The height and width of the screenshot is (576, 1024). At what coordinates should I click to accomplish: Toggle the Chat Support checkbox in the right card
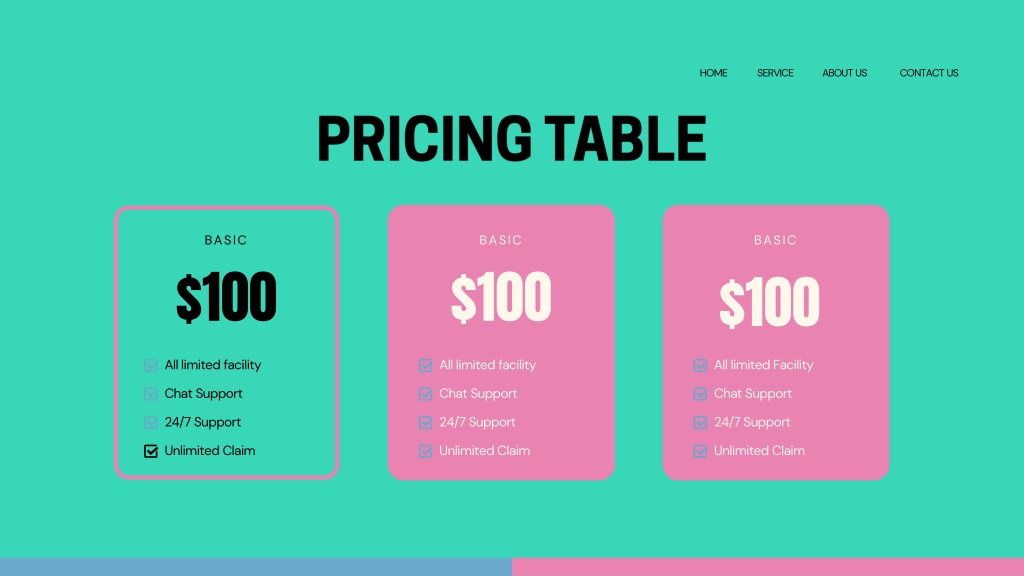pyautogui.click(x=700, y=394)
